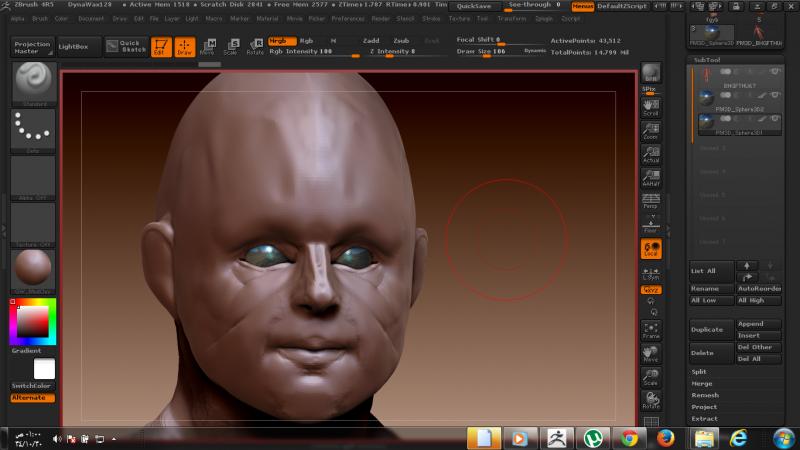Expand the Merge section
The width and height of the screenshot is (800, 450).
click(x=702, y=384)
